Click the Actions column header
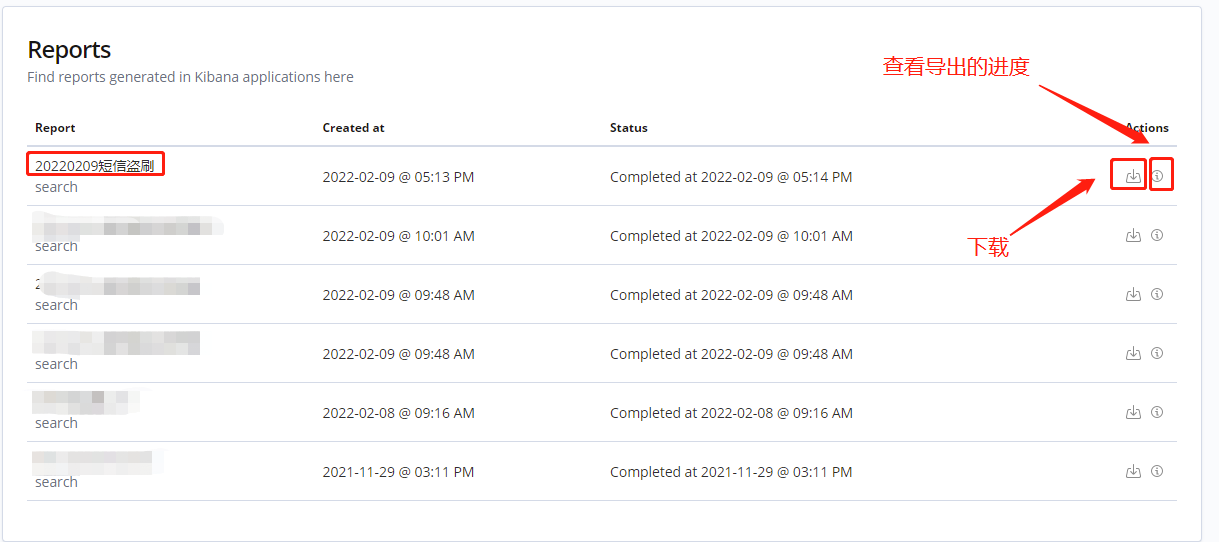This screenshot has height=542, width=1219. pyautogui.click(x=1147, y=128)
